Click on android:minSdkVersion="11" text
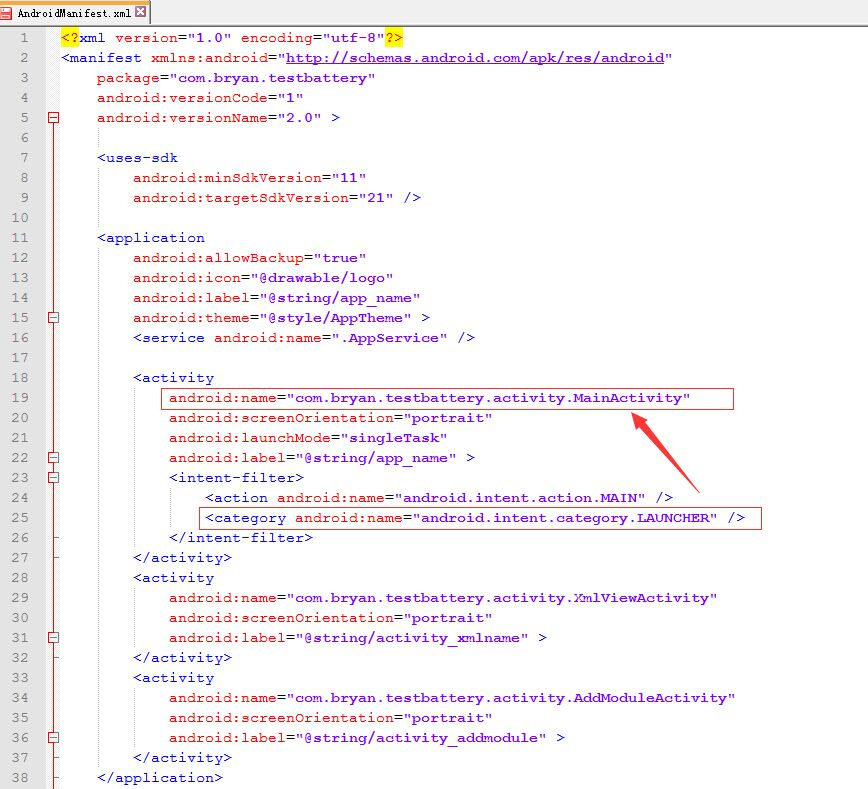Screen dimensions: 868x789 tap(249, 178)
